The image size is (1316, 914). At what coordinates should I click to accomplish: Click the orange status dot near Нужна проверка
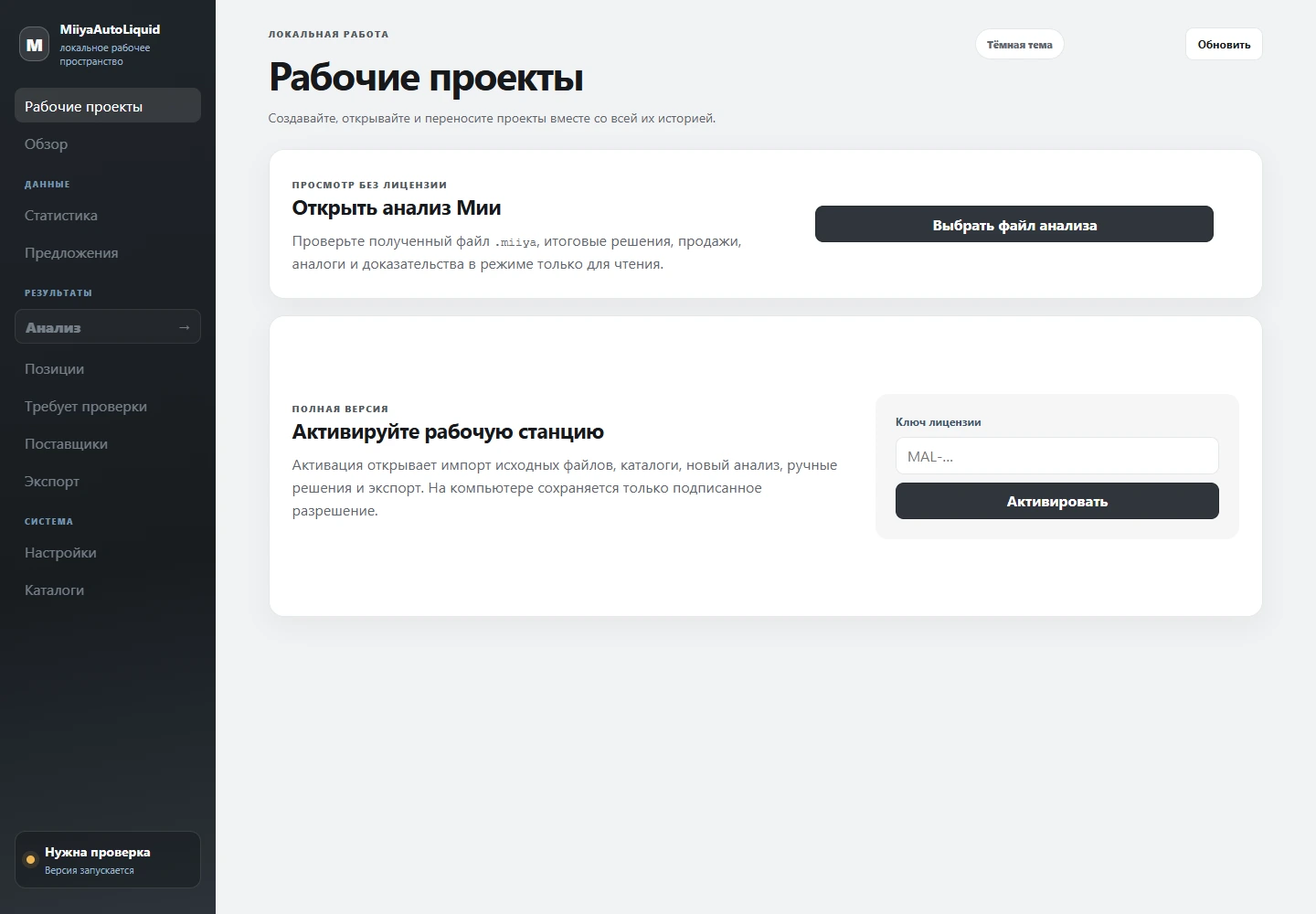(x=30, y=859)
